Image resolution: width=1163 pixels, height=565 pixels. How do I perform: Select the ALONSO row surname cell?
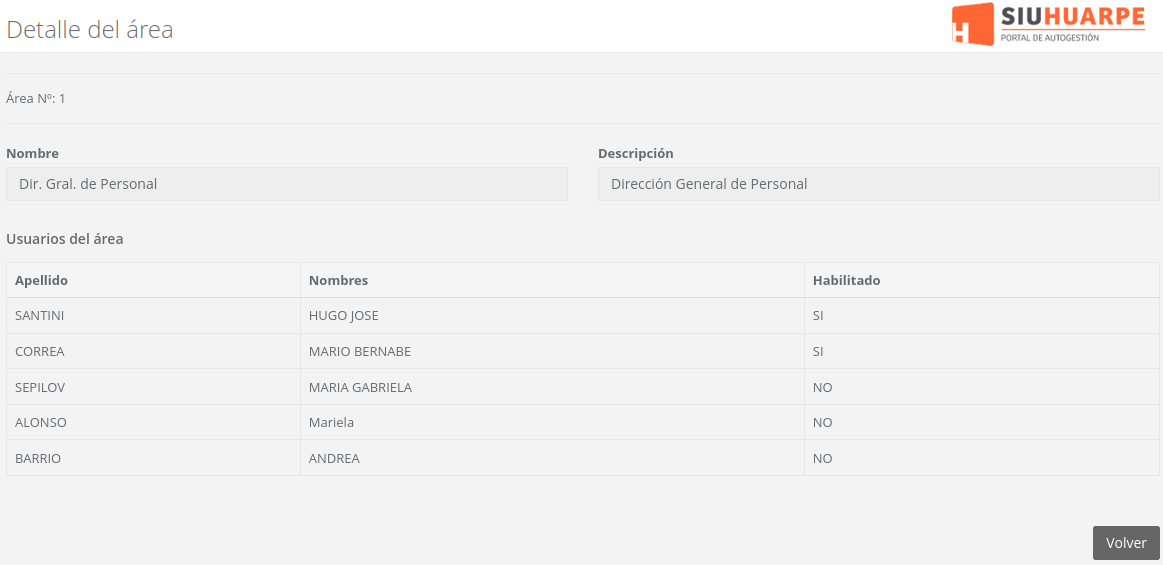click(x=41, y=423)
